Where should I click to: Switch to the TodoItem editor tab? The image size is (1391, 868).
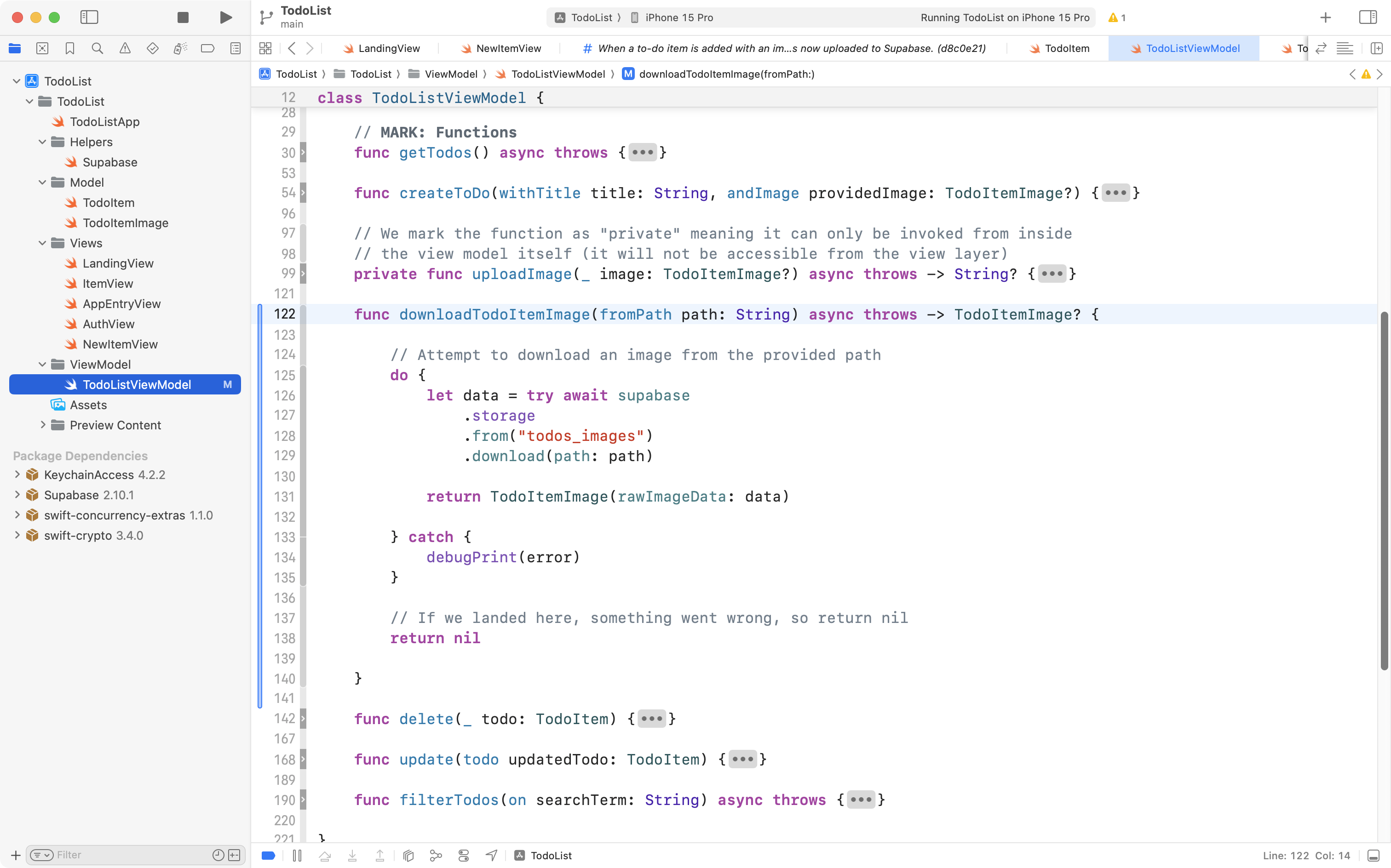[1067, 48]
